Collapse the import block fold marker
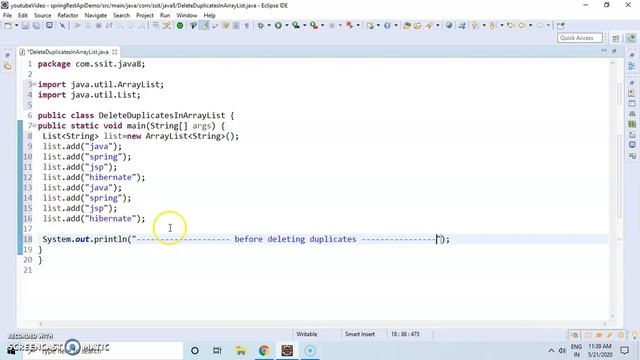This screenshot has width=640, height=360. coord(35,84)
